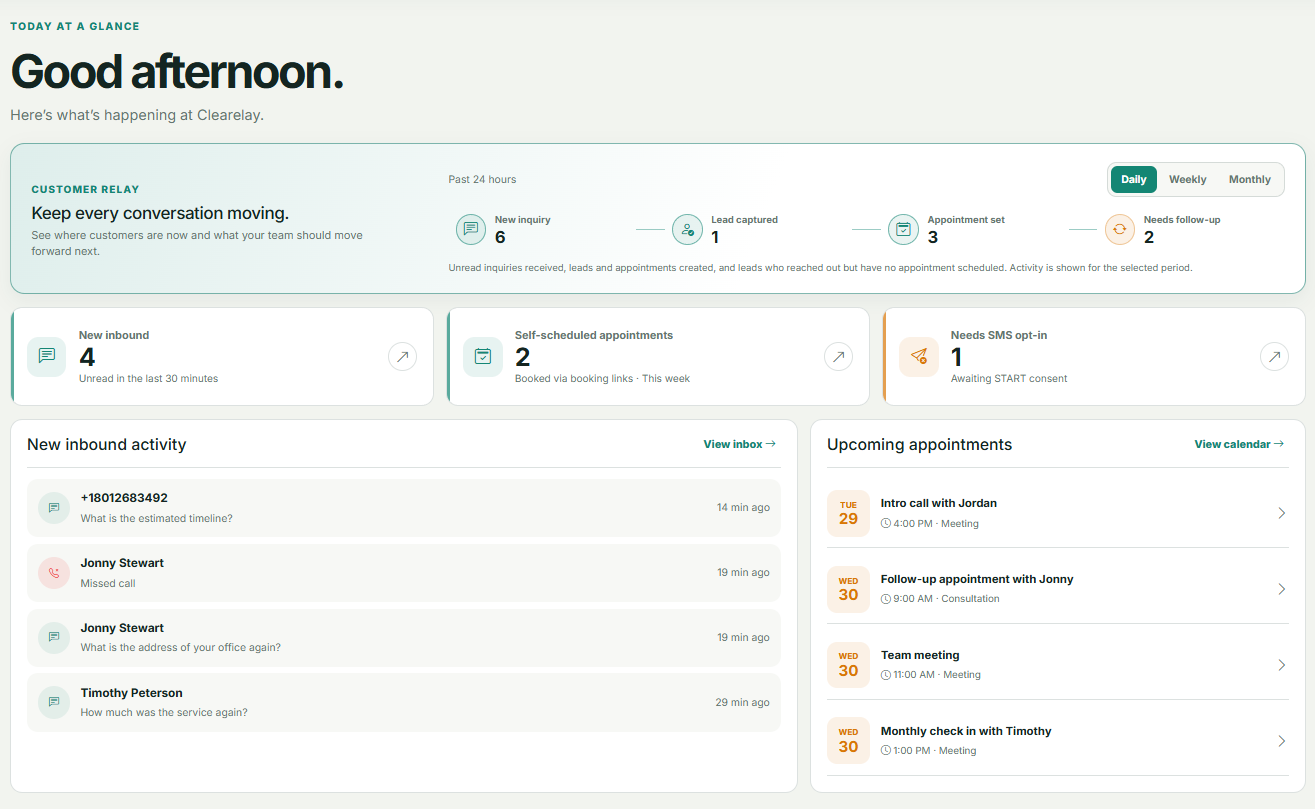Select Team meeting appointment title

click(920, 655)
